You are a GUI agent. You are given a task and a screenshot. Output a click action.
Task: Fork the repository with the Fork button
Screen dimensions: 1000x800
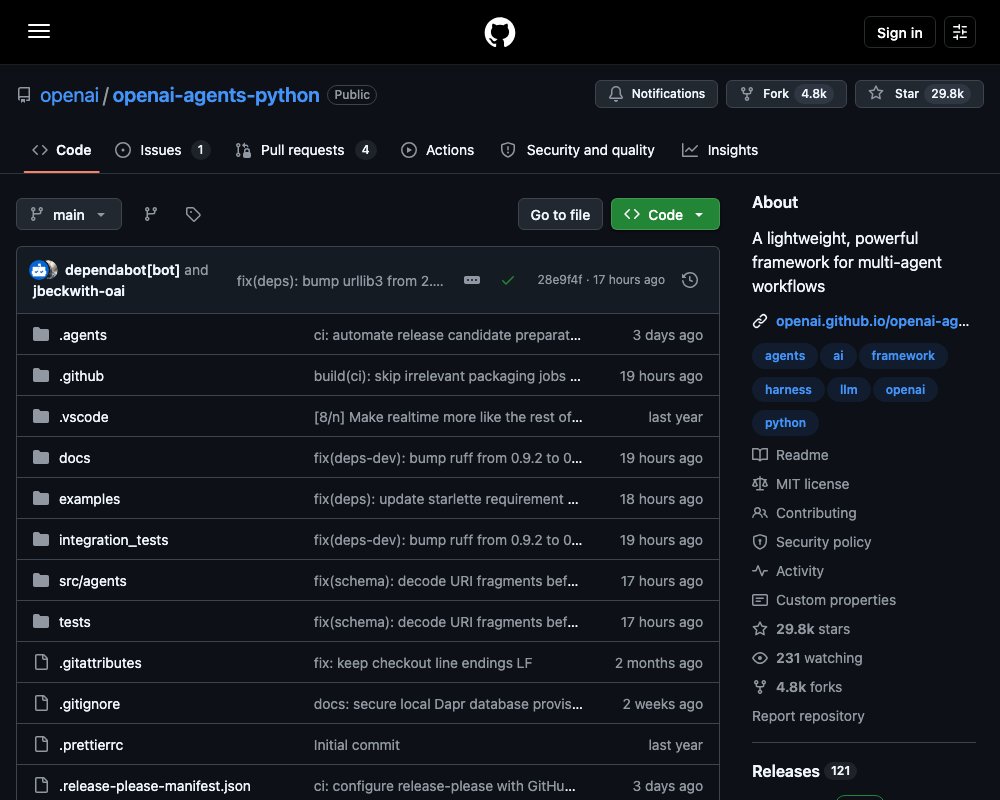[786, 94]
